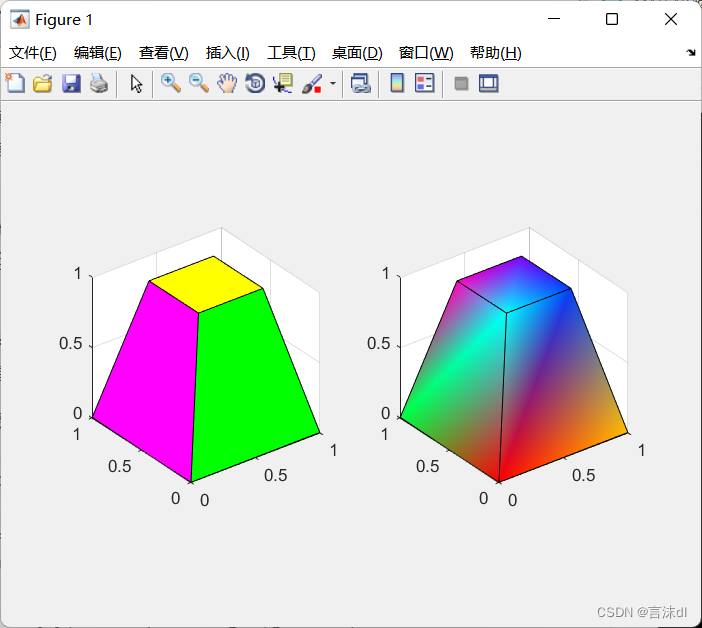Print the figure using the printer icon
The image size is (702, 628).
click(x=98, y=84)
